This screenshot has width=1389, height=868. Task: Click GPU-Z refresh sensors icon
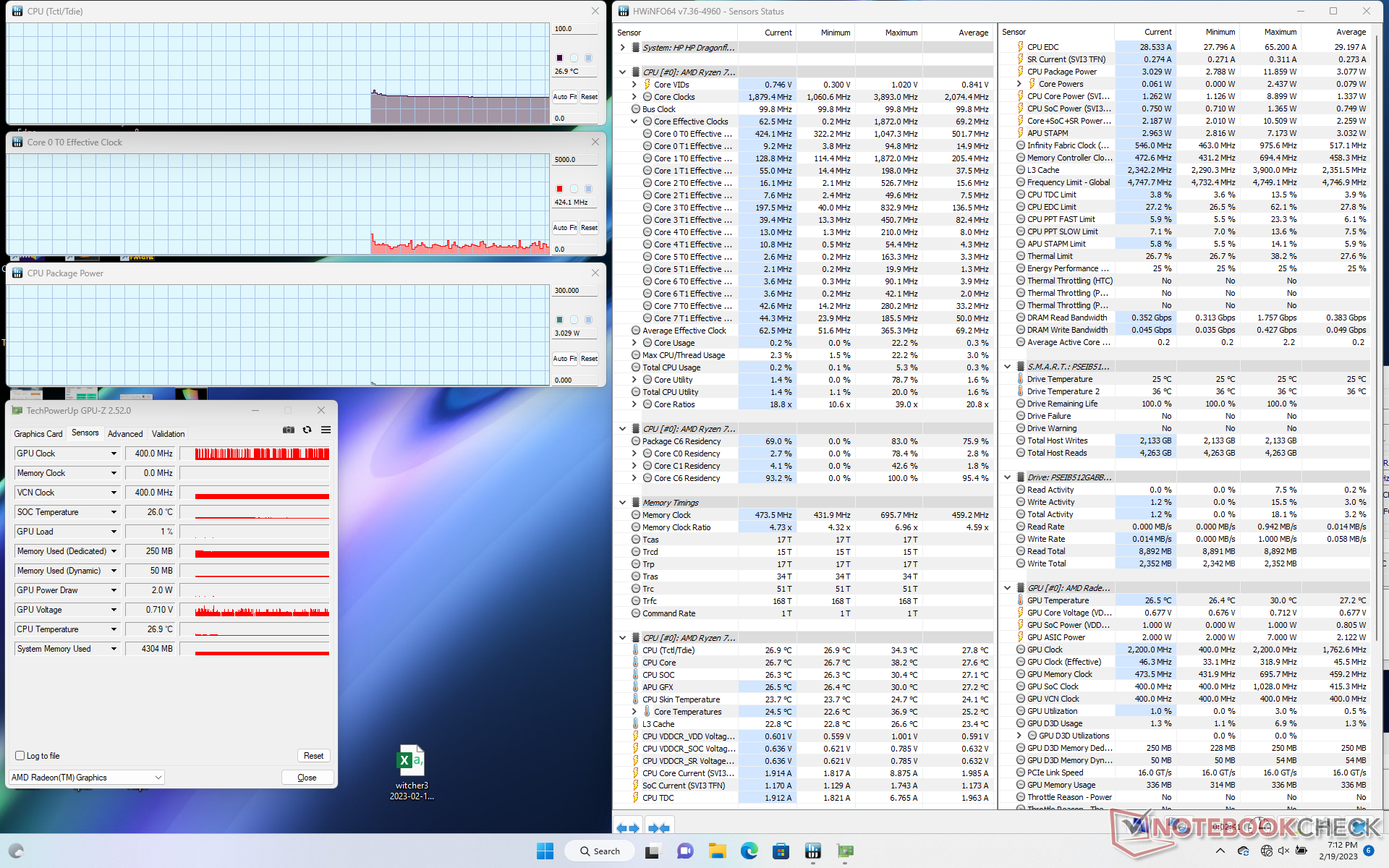tap(307, 430)
